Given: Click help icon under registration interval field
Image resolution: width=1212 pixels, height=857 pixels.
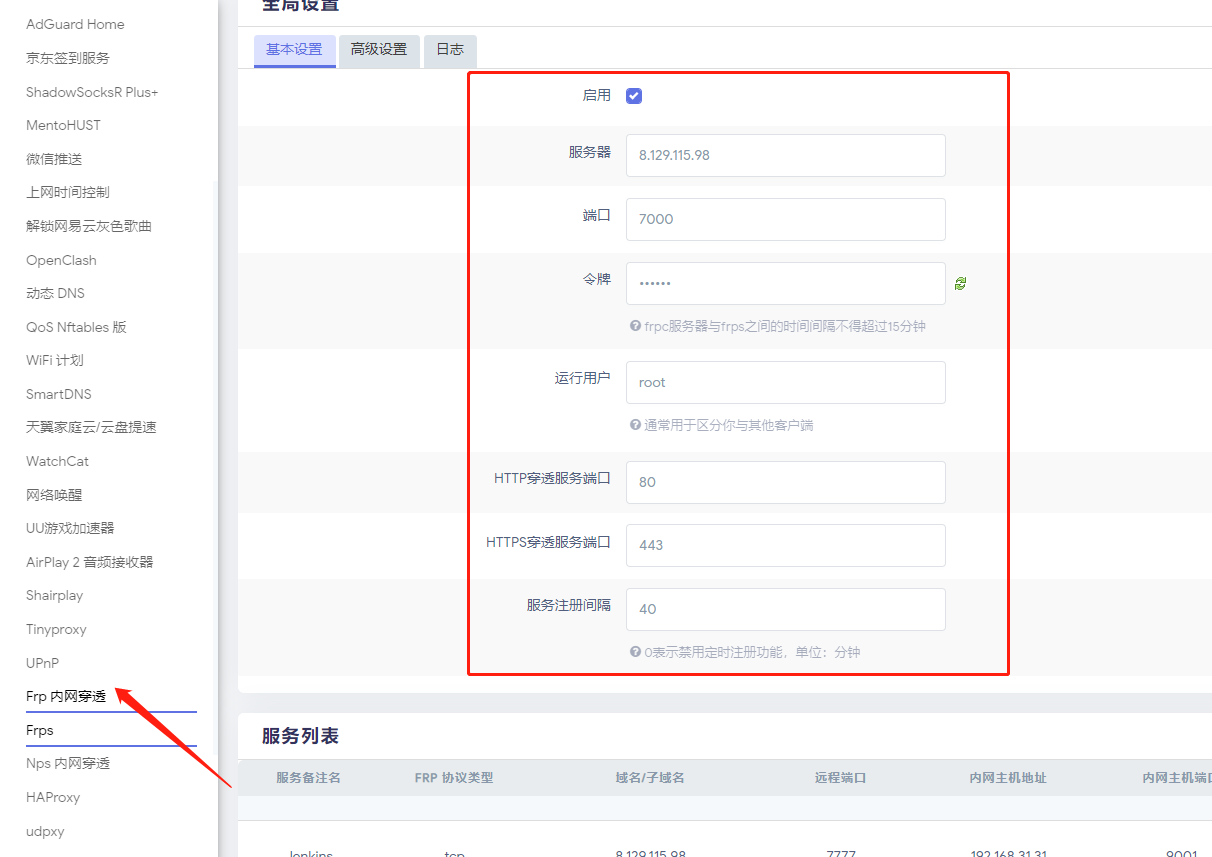Looking at the screenshot, I should 635,652.
